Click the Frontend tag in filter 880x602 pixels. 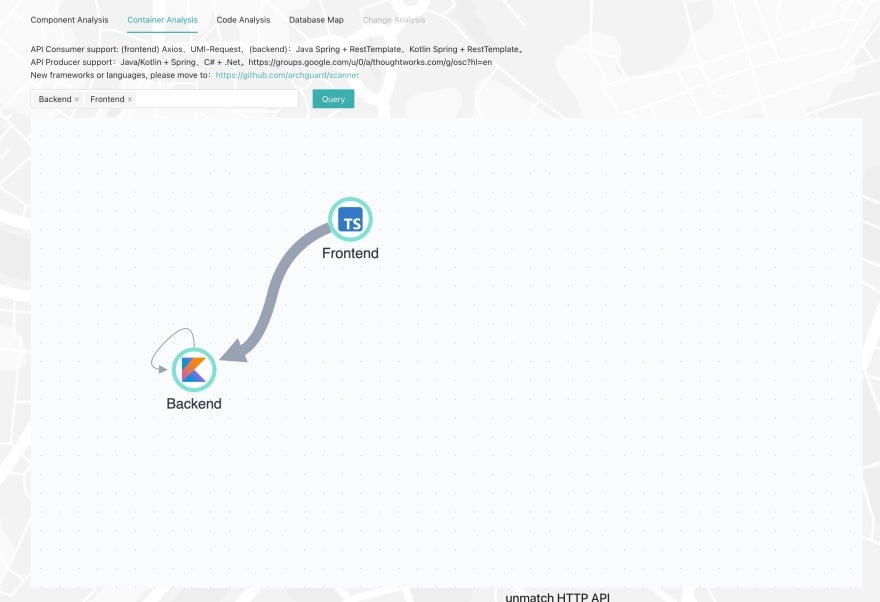coord(107,99)
